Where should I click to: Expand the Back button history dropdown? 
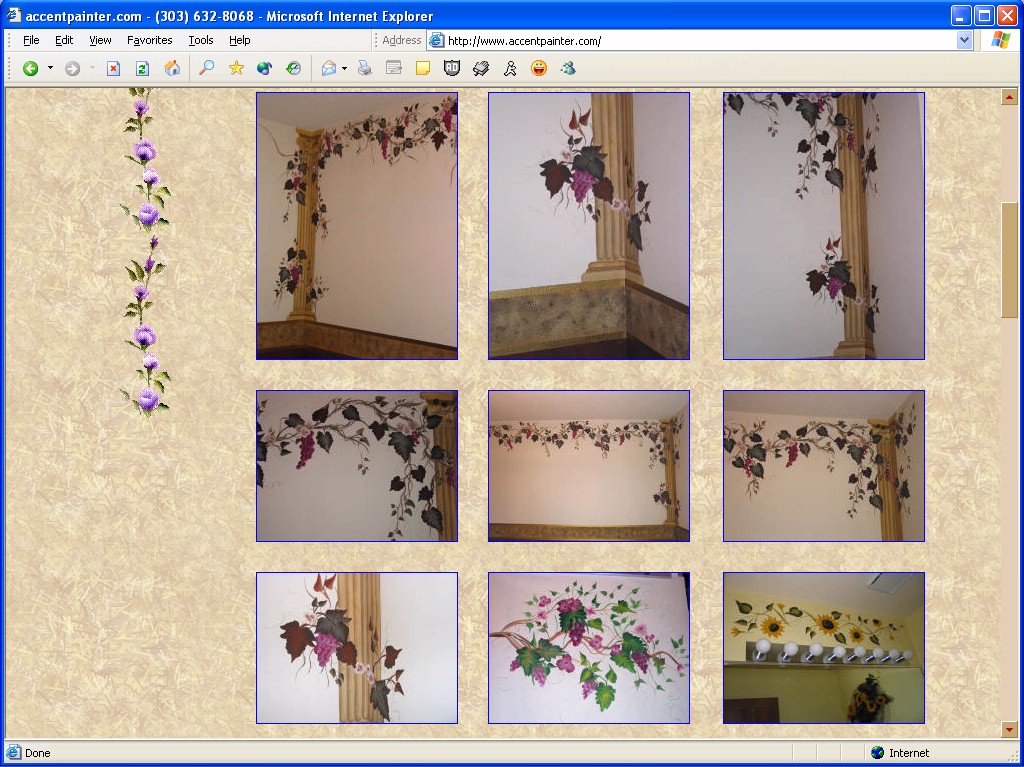(x=50, y=68)
